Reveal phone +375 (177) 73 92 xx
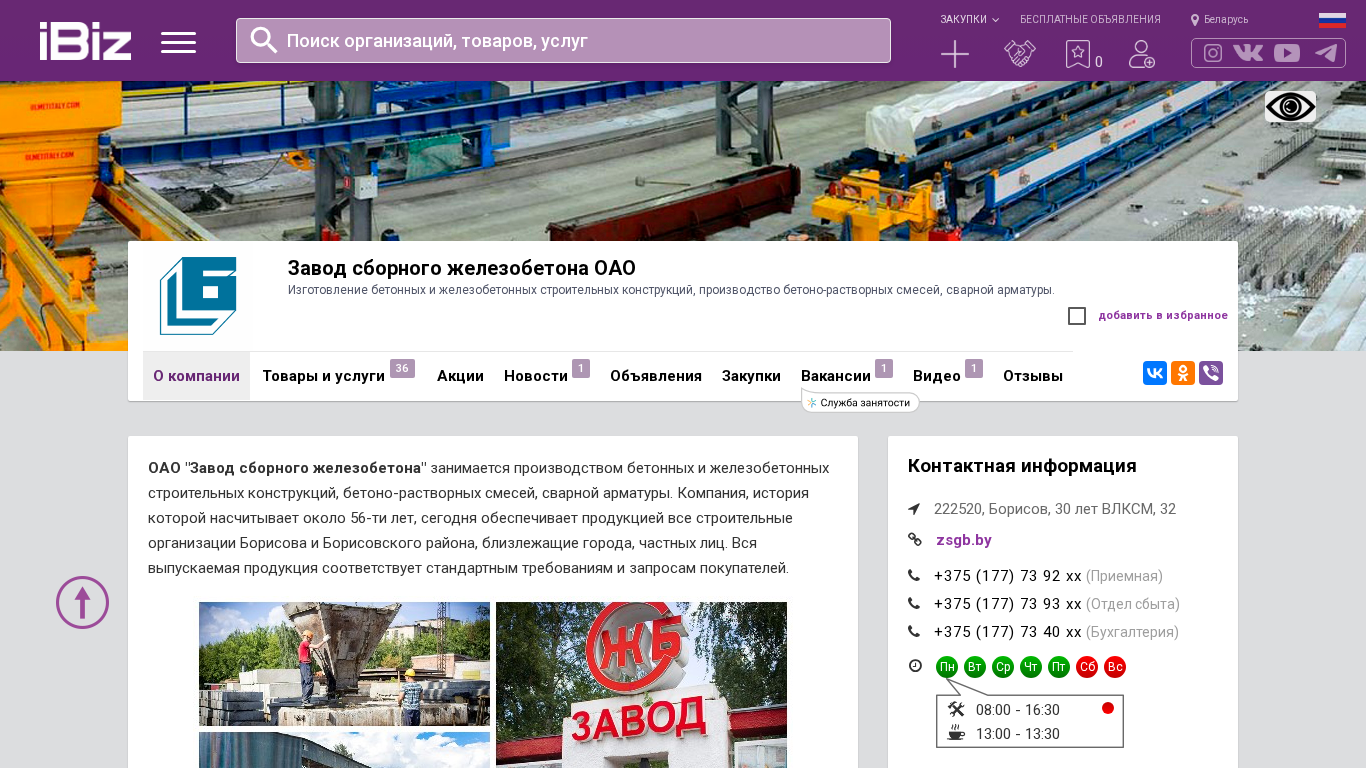Viewport: 1366px width, 768px height. coord(1008,576)
